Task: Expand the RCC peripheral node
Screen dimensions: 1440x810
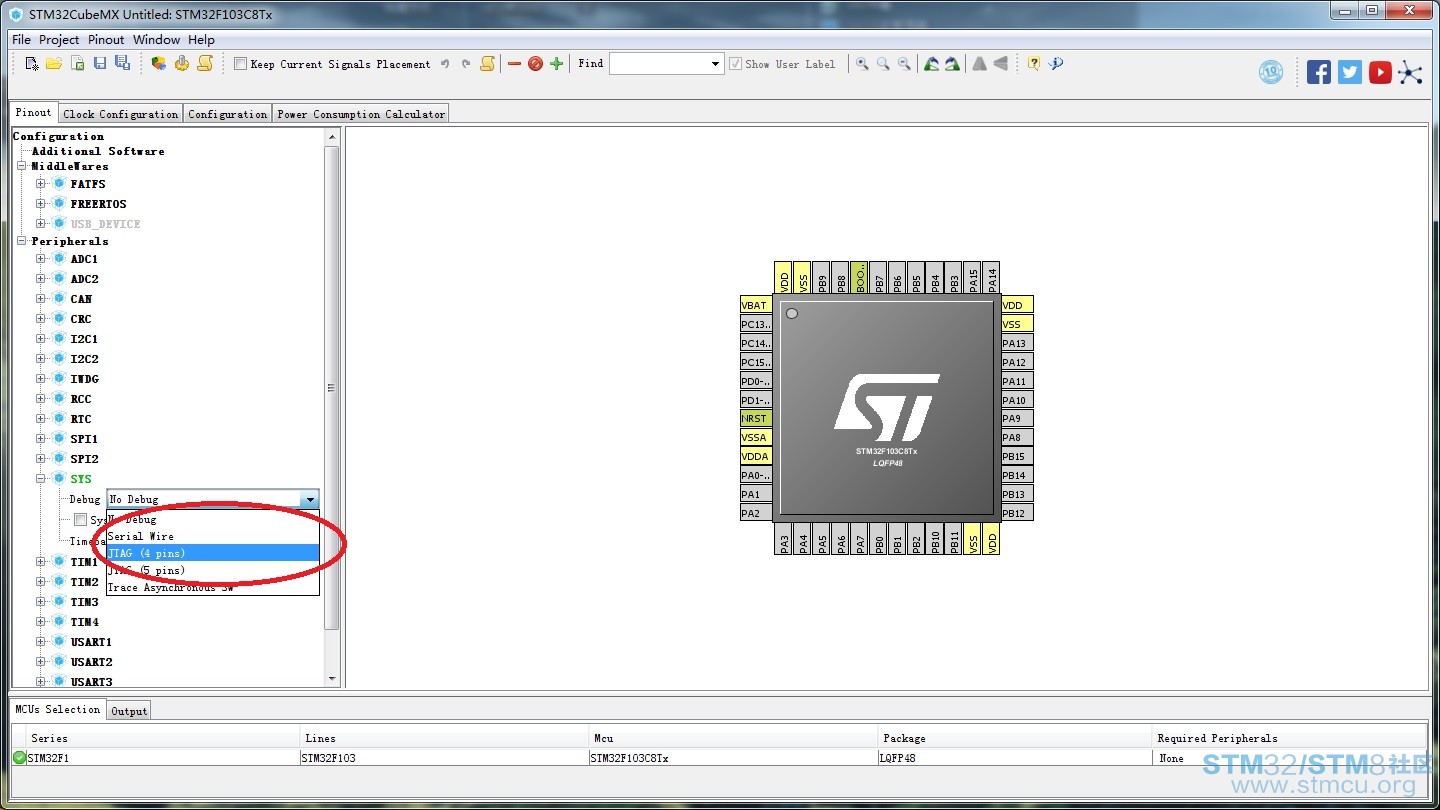Action: 41,399
